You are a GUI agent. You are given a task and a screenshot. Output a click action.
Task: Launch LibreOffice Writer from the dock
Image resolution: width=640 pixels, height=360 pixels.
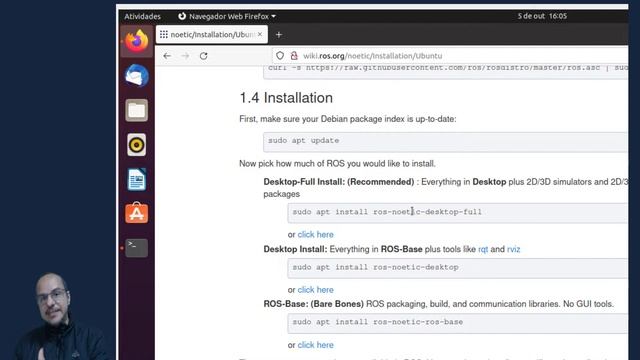(x=137, y=179)
